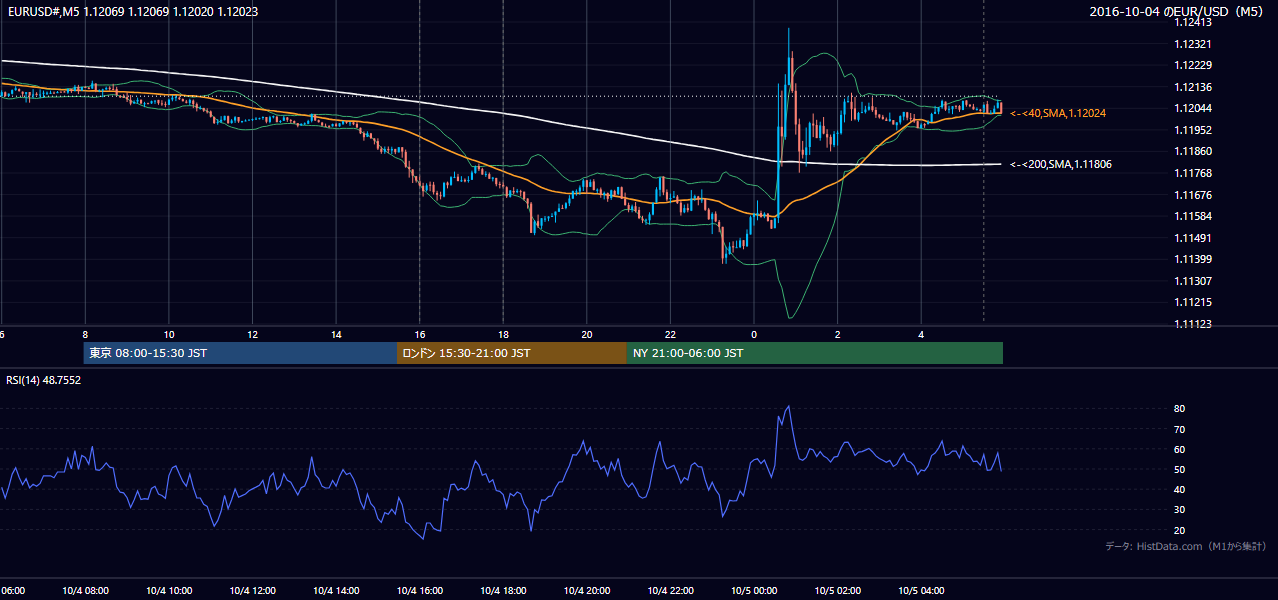Click price scale value 1.11399
The width and height of the screenshot is (1278, 600).
[1192, 259]
